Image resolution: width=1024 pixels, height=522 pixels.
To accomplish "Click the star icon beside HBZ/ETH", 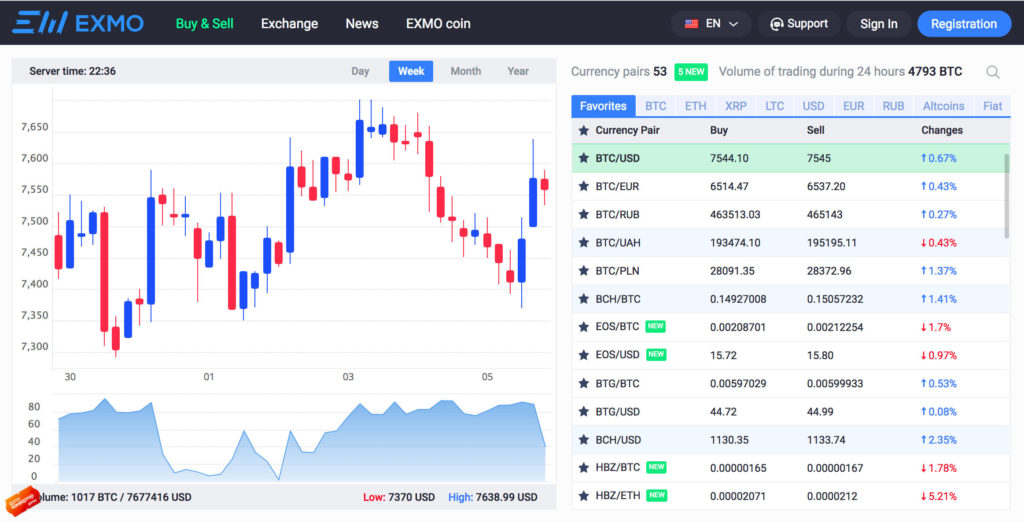I will (584, 496).
